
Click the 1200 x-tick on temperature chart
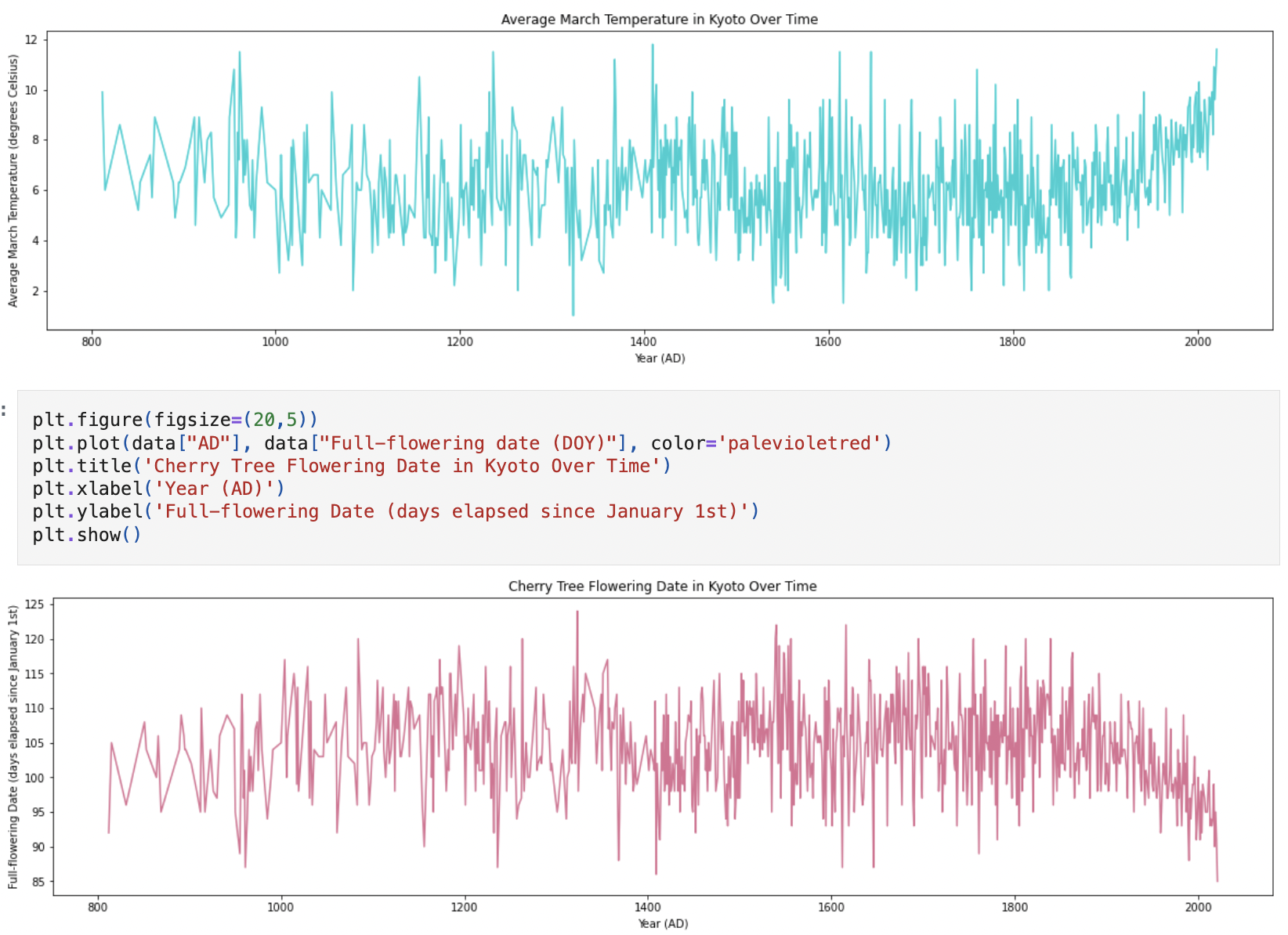(x=460, y=341)
